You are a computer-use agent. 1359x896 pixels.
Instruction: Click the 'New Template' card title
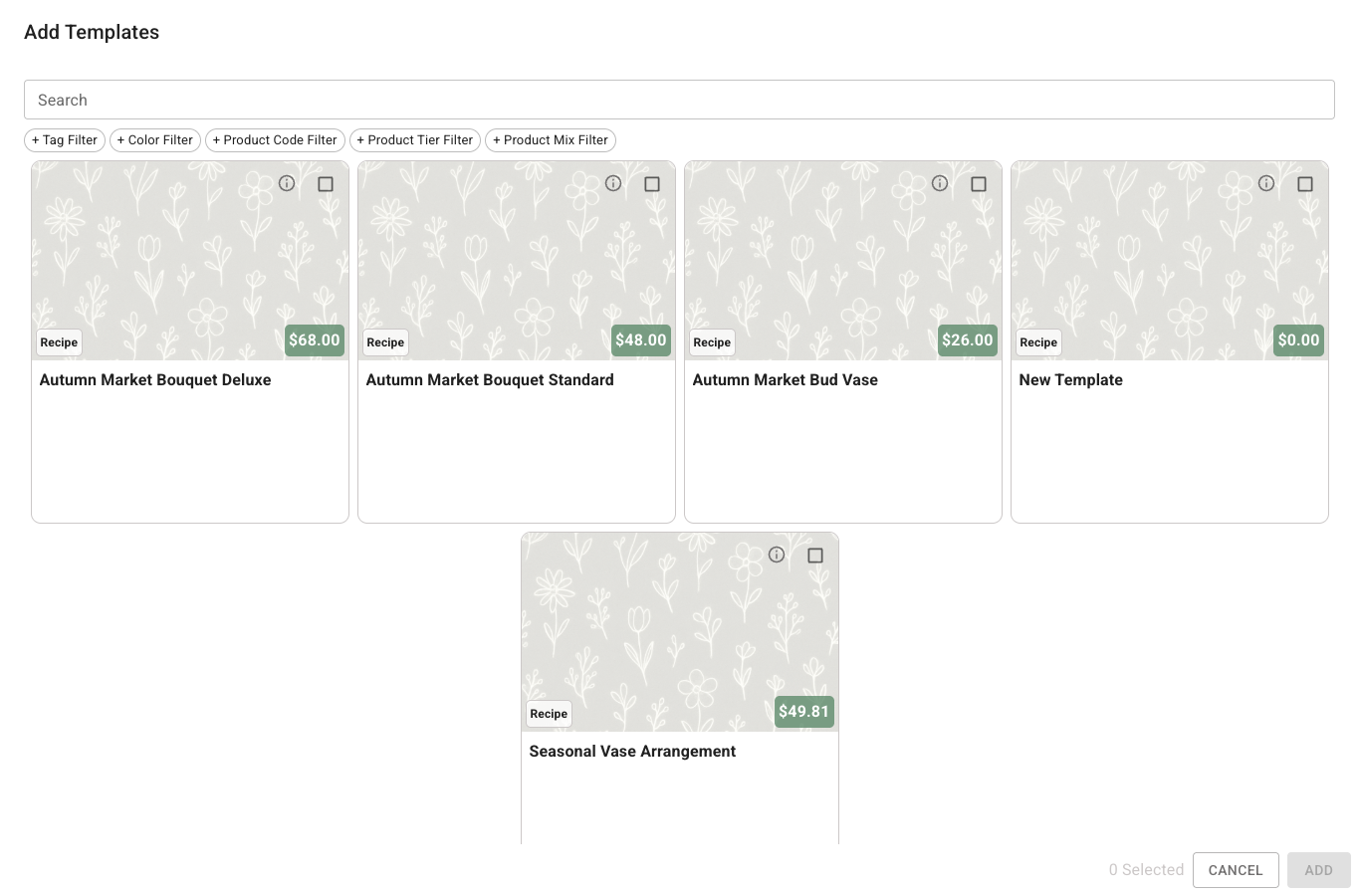pos(1071,380)
